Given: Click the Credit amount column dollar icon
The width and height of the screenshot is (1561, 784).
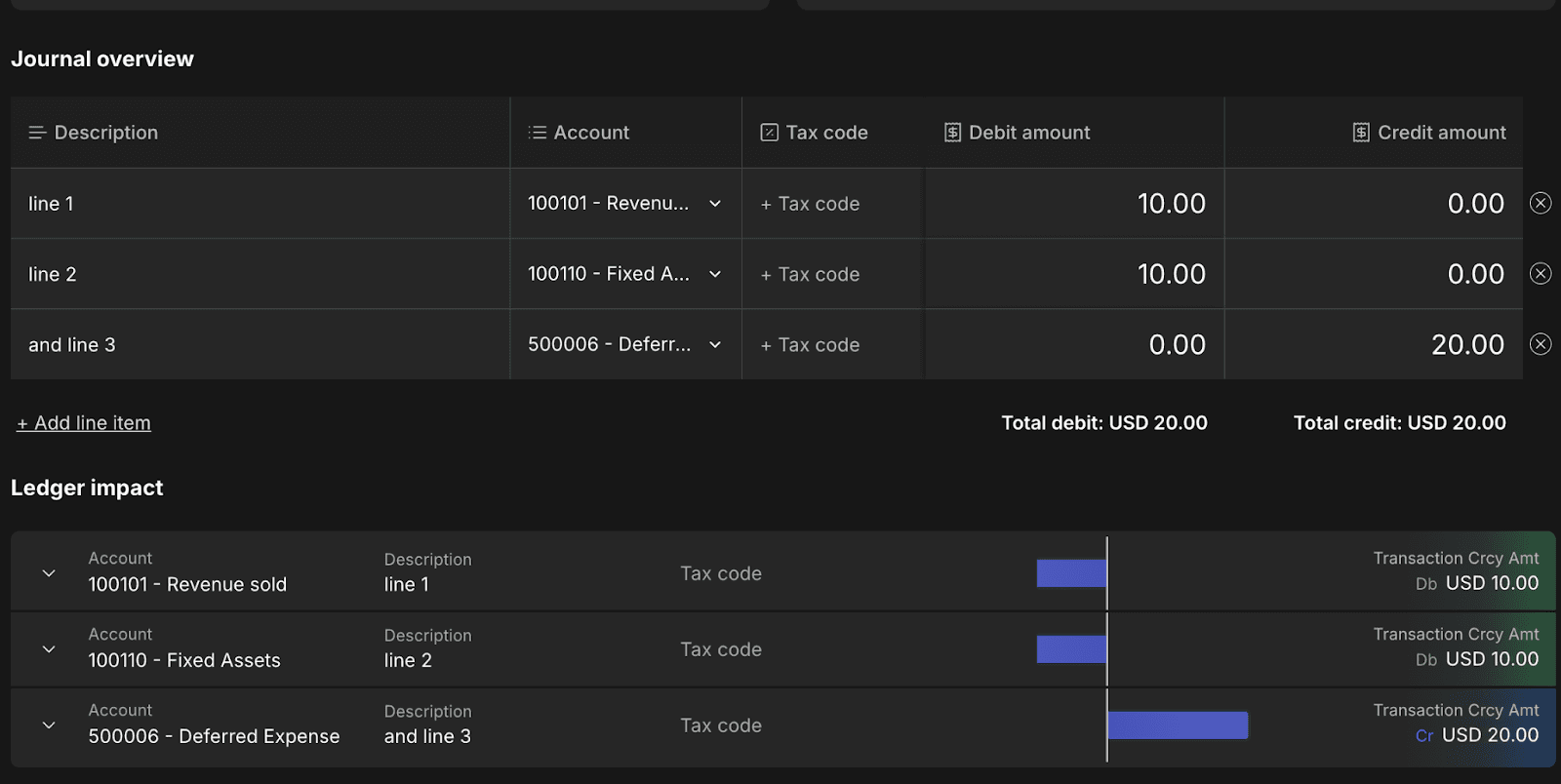Looking at the screenshot, I should point(1361,133).
